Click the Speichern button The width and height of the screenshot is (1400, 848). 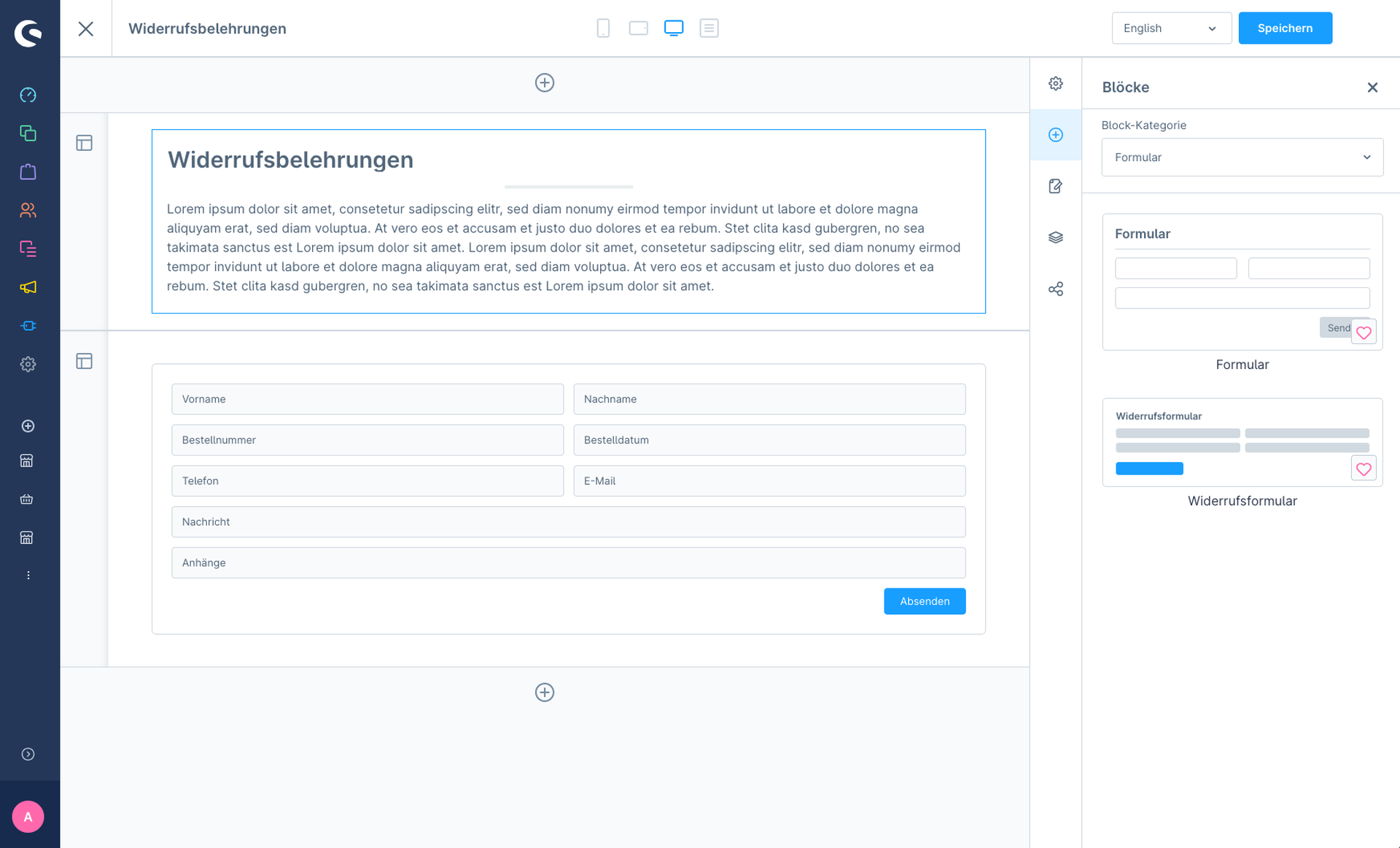pyautogui.click(x=1285, y=28)
